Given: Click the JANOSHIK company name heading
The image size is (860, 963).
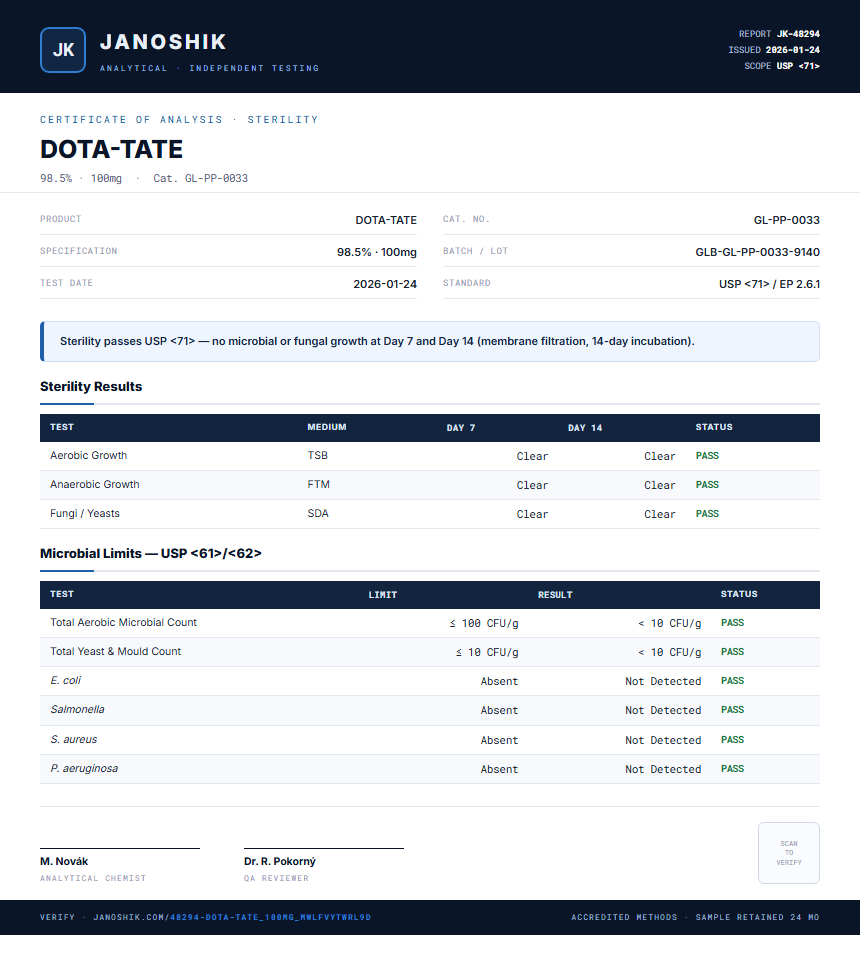Looking at the screenshot, I should point(163,42).
